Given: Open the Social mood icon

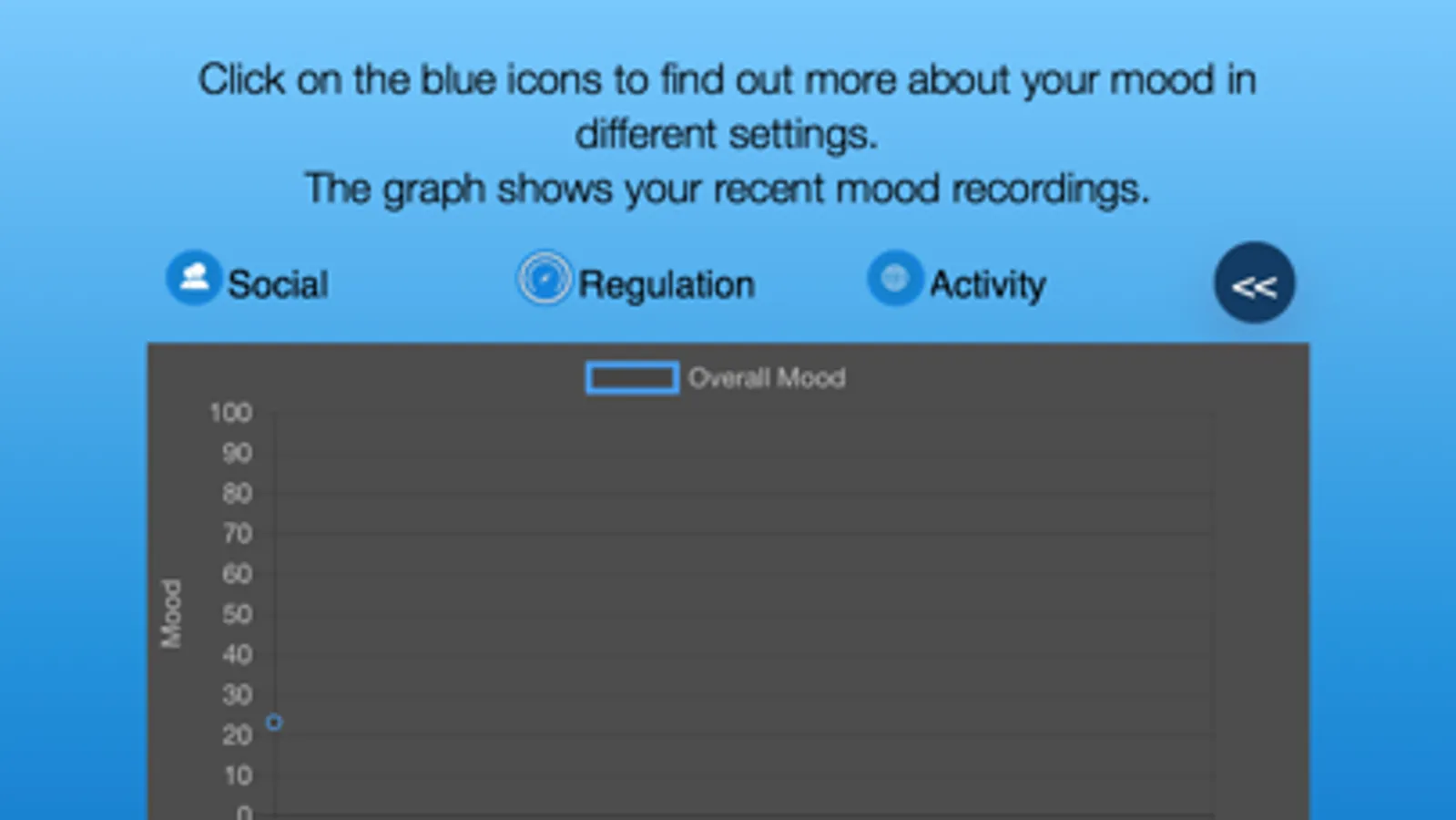Looking at the screenshot, I should 193,277.
